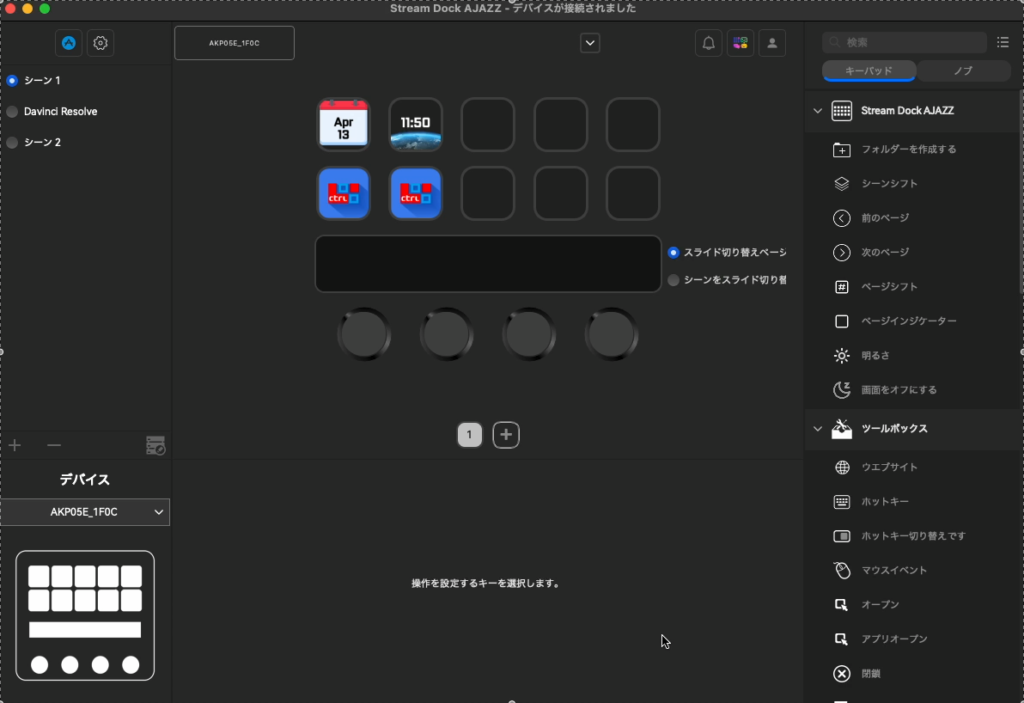Select the Website globe action
Viewport: 1024px width, 703px height.
[842, 467]
